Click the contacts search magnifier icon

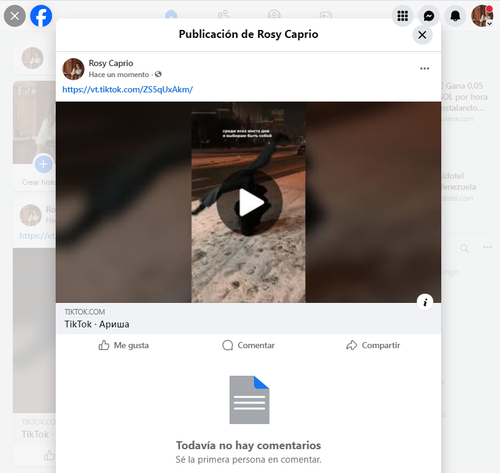[464, 248]
